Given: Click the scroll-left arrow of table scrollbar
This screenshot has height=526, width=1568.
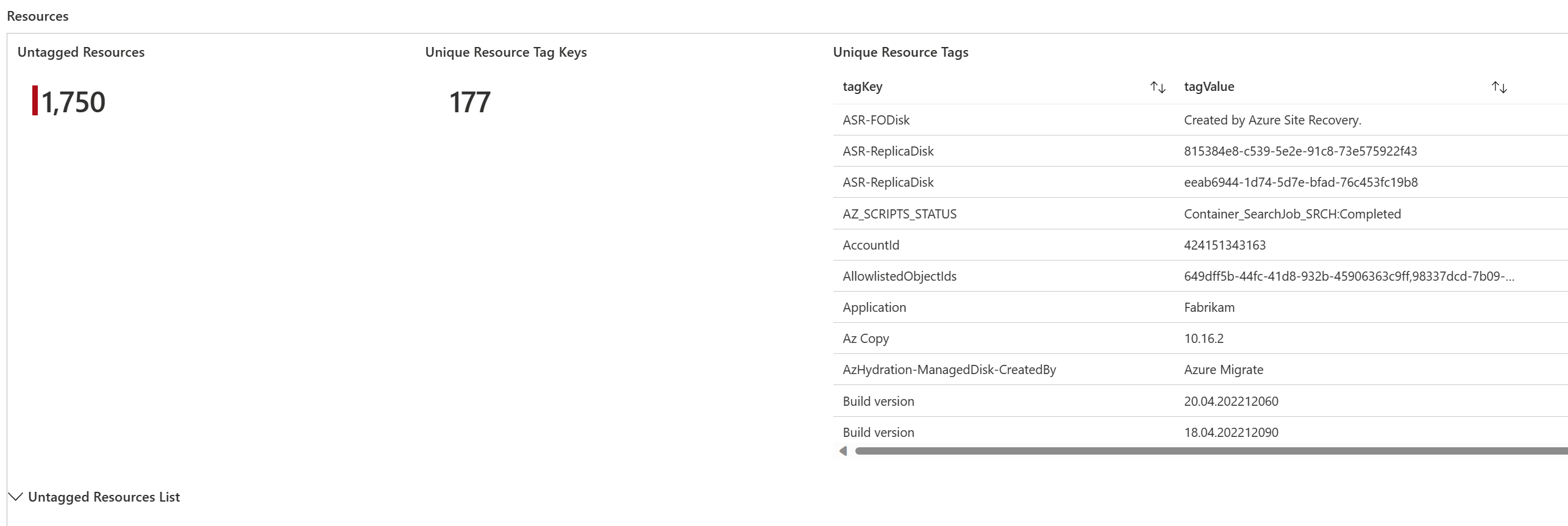Looking at the screenshot, I should (843, 451).
